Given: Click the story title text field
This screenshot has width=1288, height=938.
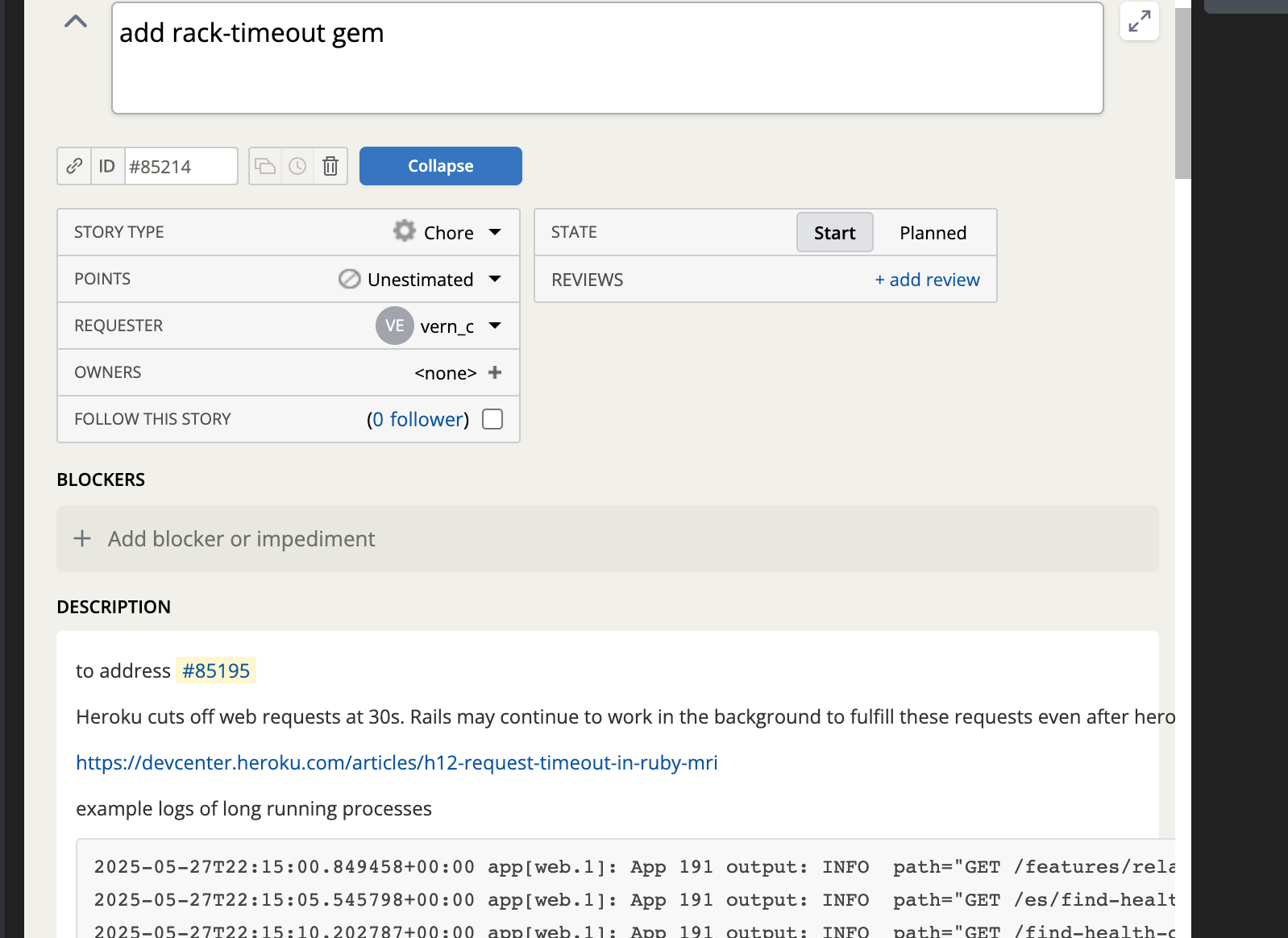Looking at the screenshot, I should pos(608,58).
